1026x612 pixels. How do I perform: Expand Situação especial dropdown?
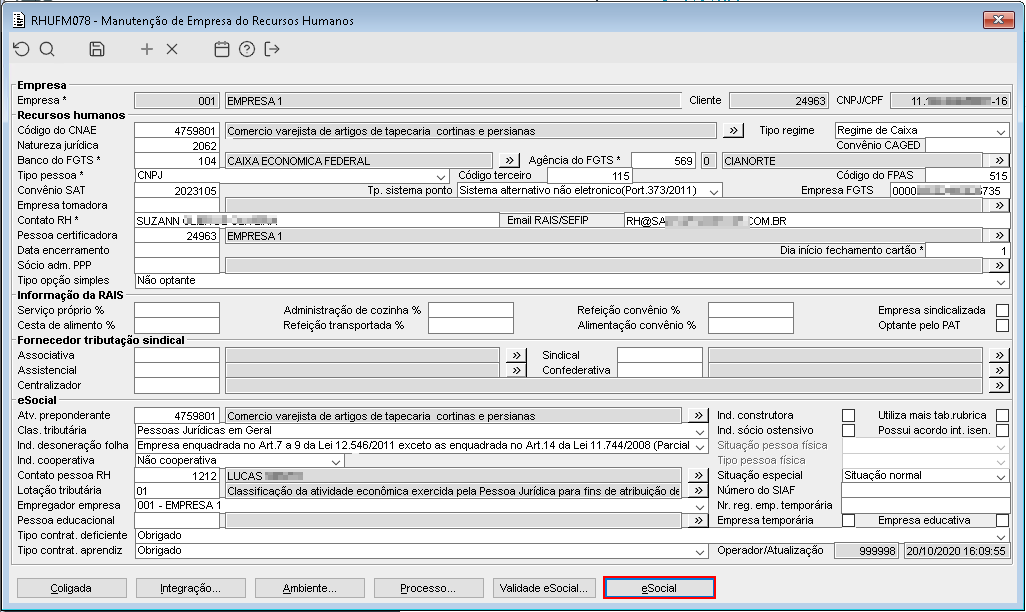coord(1000,476)
